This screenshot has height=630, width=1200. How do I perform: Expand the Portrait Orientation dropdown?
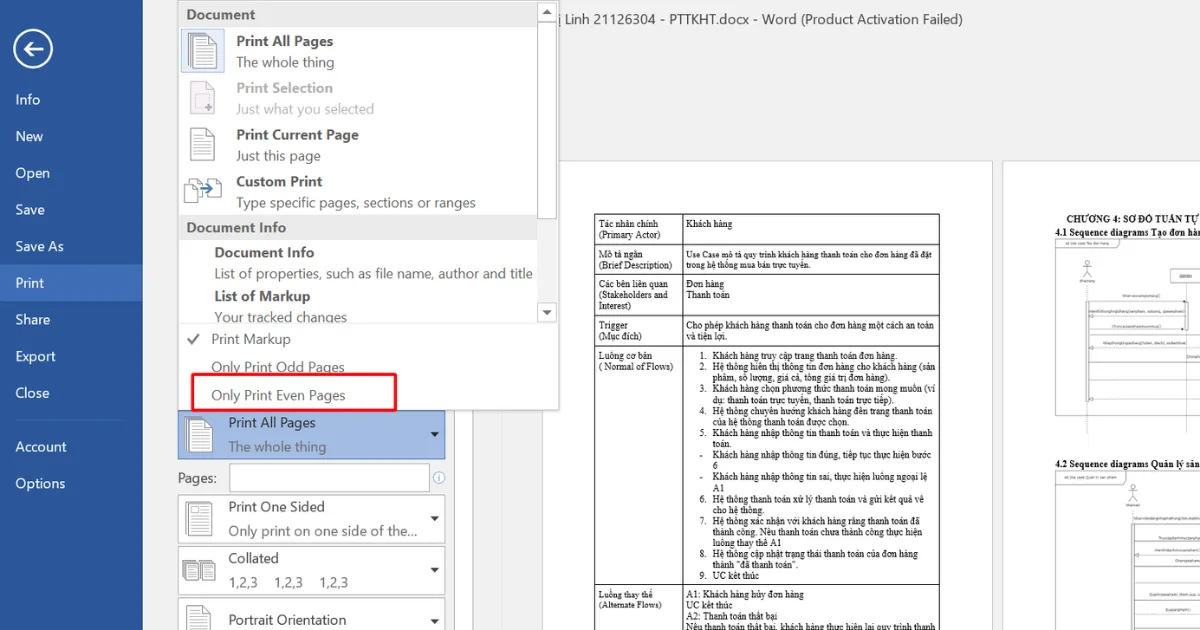tap(312, 615)
